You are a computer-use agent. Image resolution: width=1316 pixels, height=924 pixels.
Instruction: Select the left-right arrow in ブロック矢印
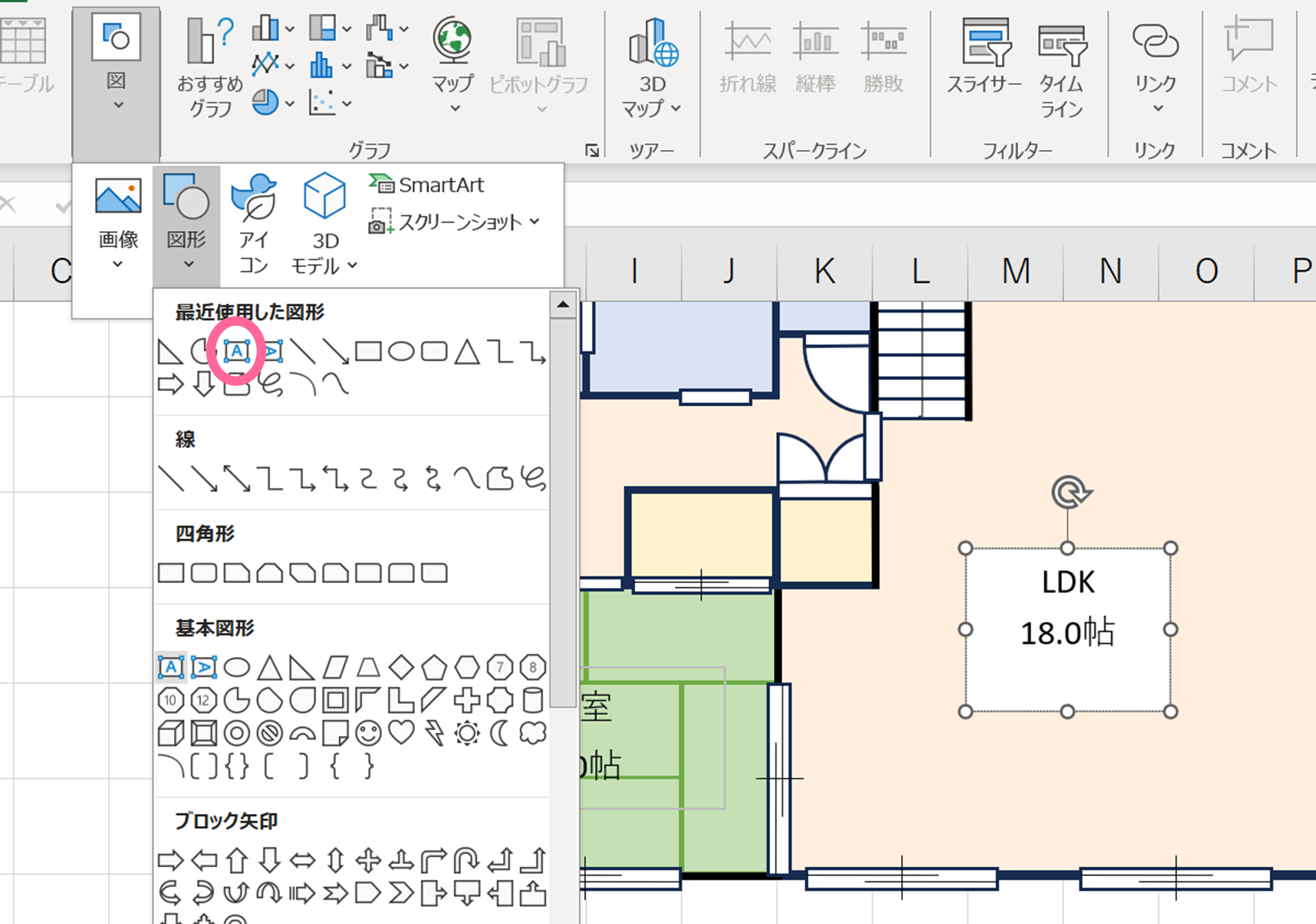click(x=303, y=861)
